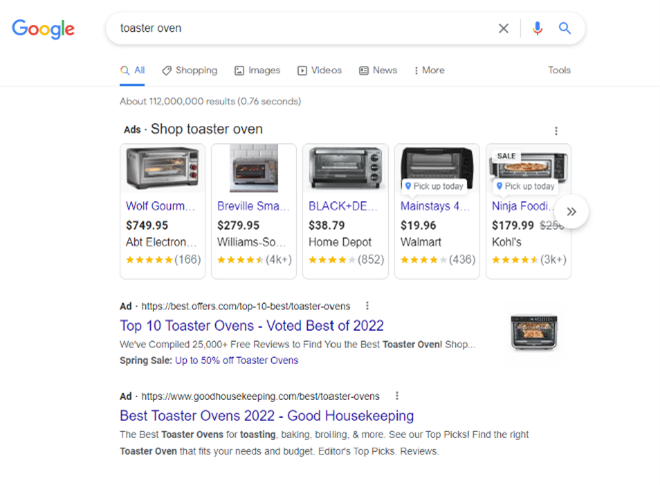Click the $749.95 price
The image size is (660, 485).
(x=147, y=225)
